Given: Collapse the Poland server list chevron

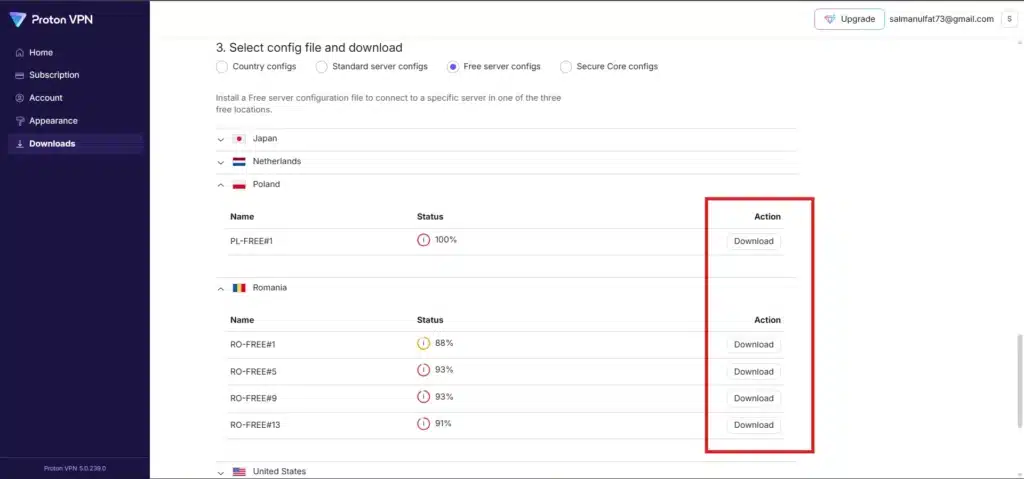Looking at the screenshot, I should click(221, 186).
